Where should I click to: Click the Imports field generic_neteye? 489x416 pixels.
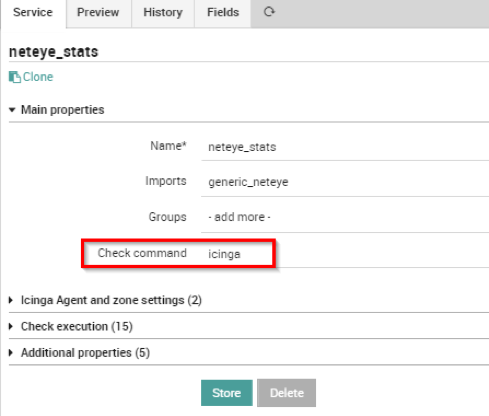[345, 182]
